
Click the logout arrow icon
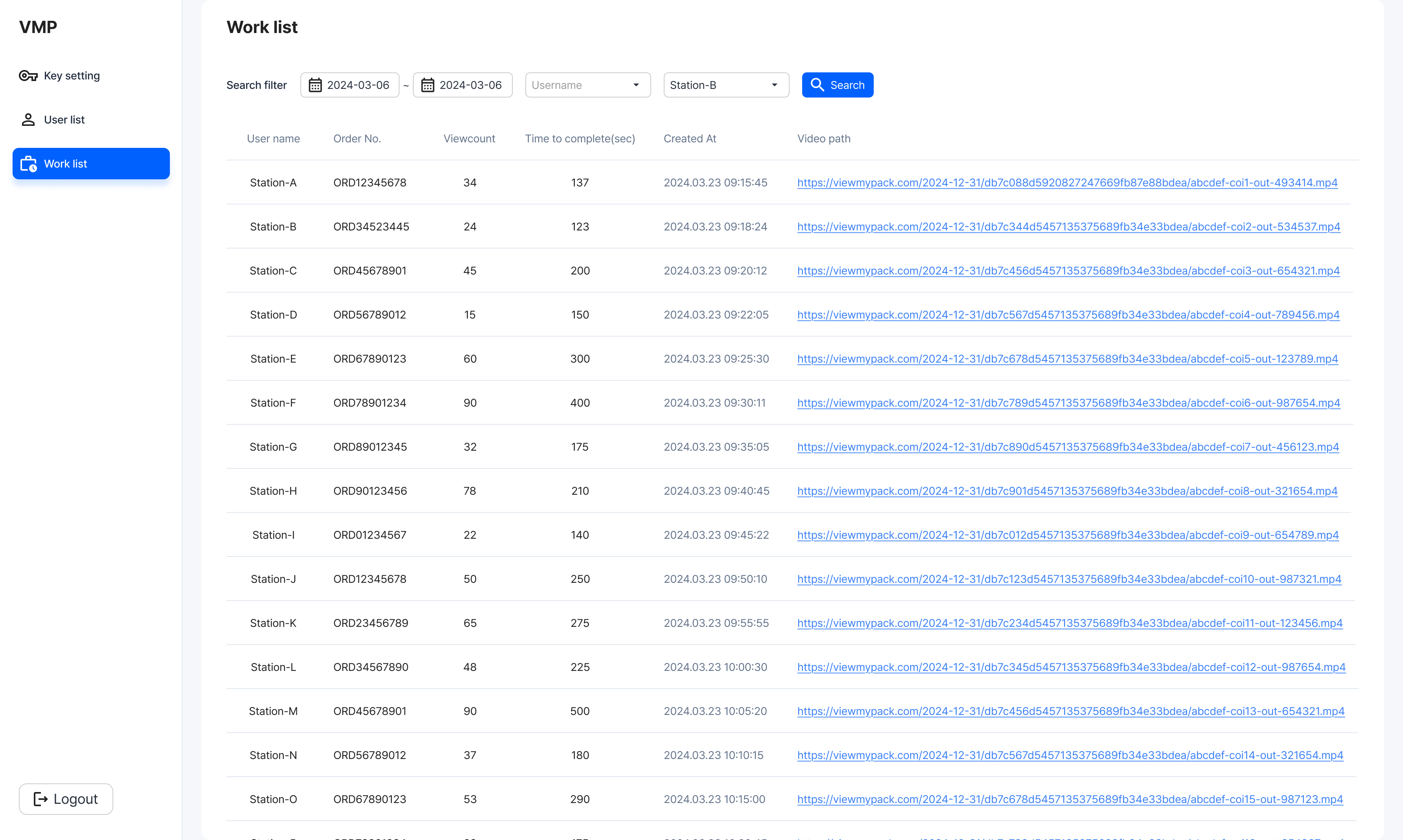coord(40,799)
